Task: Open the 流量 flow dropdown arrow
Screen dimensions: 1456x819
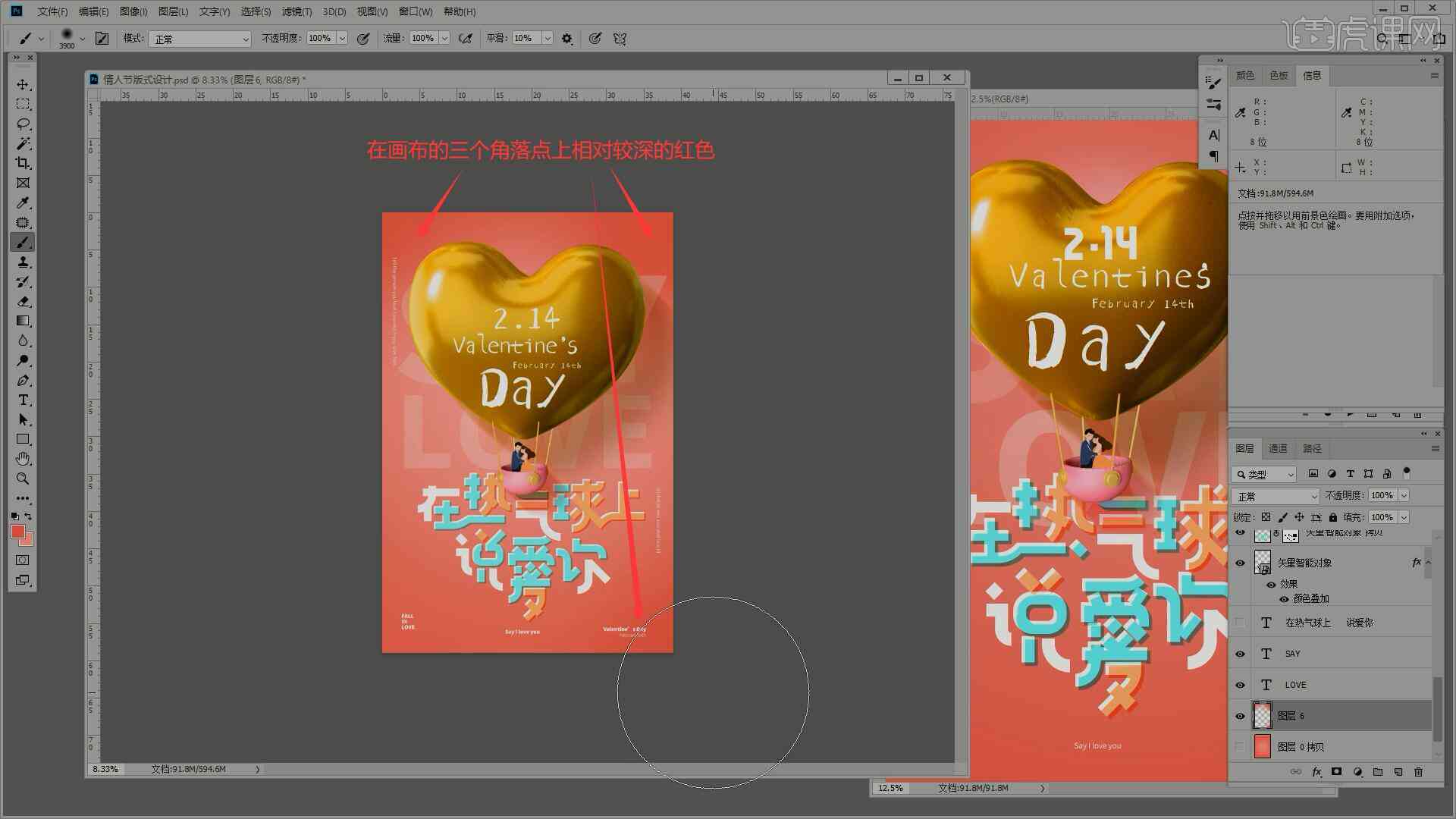Action: point(444,38)
